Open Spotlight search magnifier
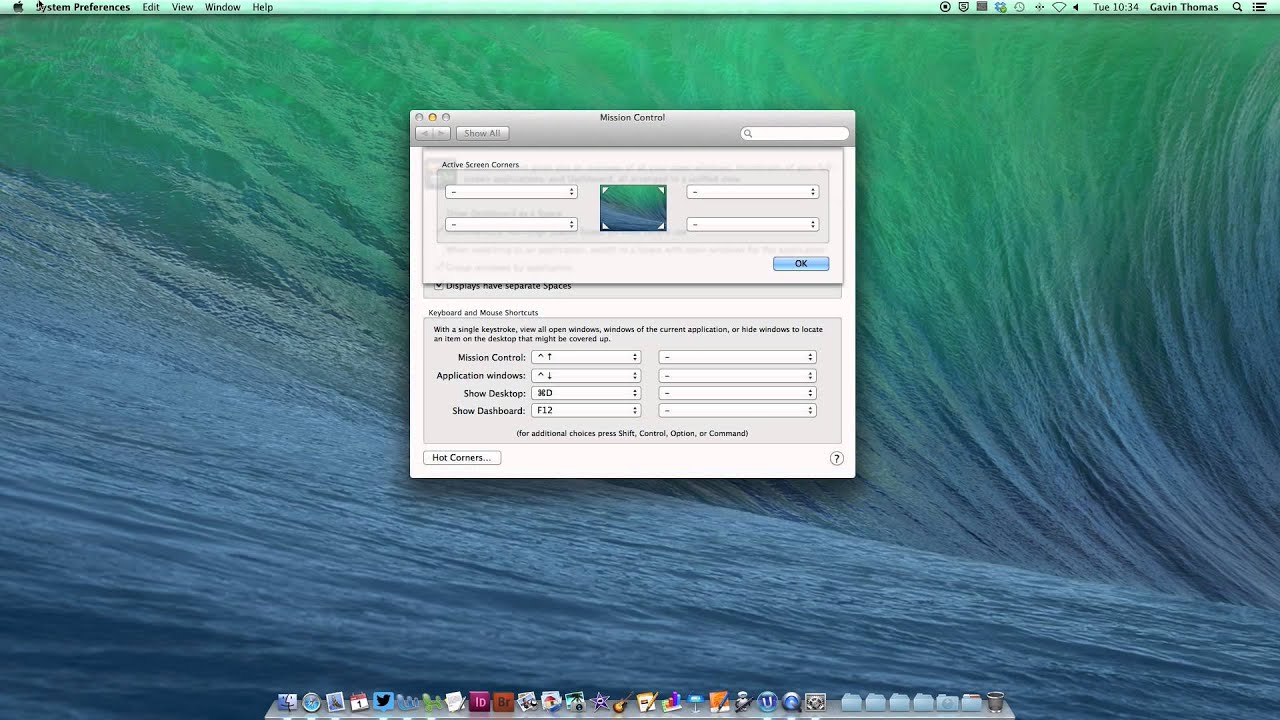Screen dimensions: 1280x720 coord(1238,7)
